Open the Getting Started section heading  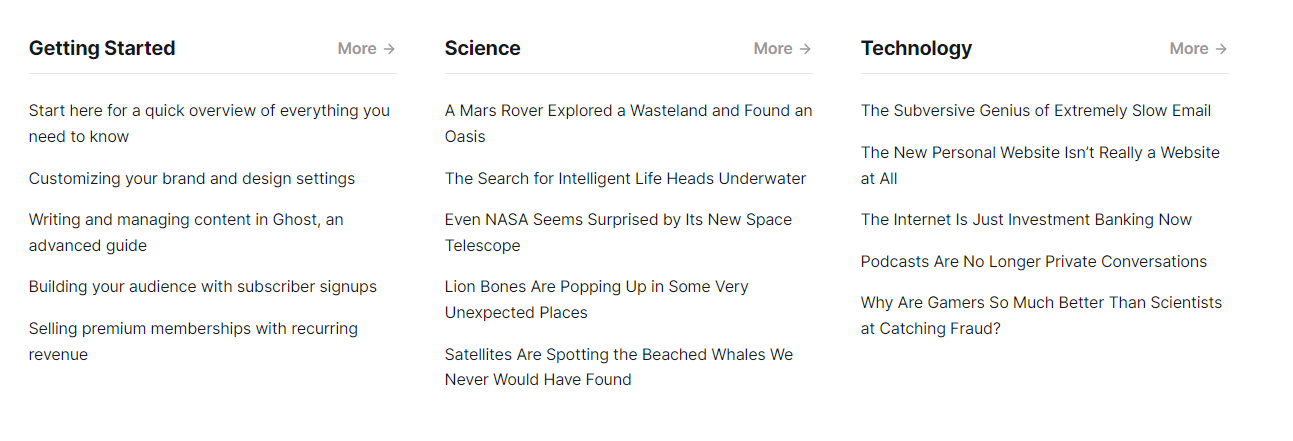click(x=102, y=48)
